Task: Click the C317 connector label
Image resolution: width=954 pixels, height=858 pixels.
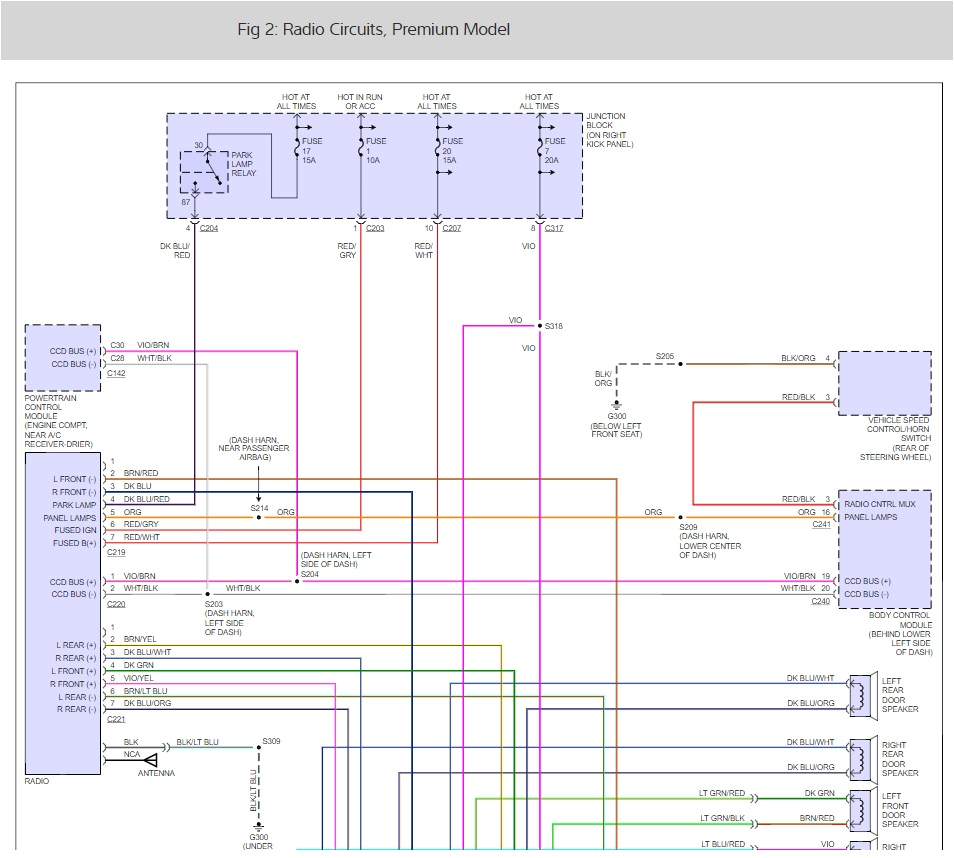Action: tap(554, 229)
